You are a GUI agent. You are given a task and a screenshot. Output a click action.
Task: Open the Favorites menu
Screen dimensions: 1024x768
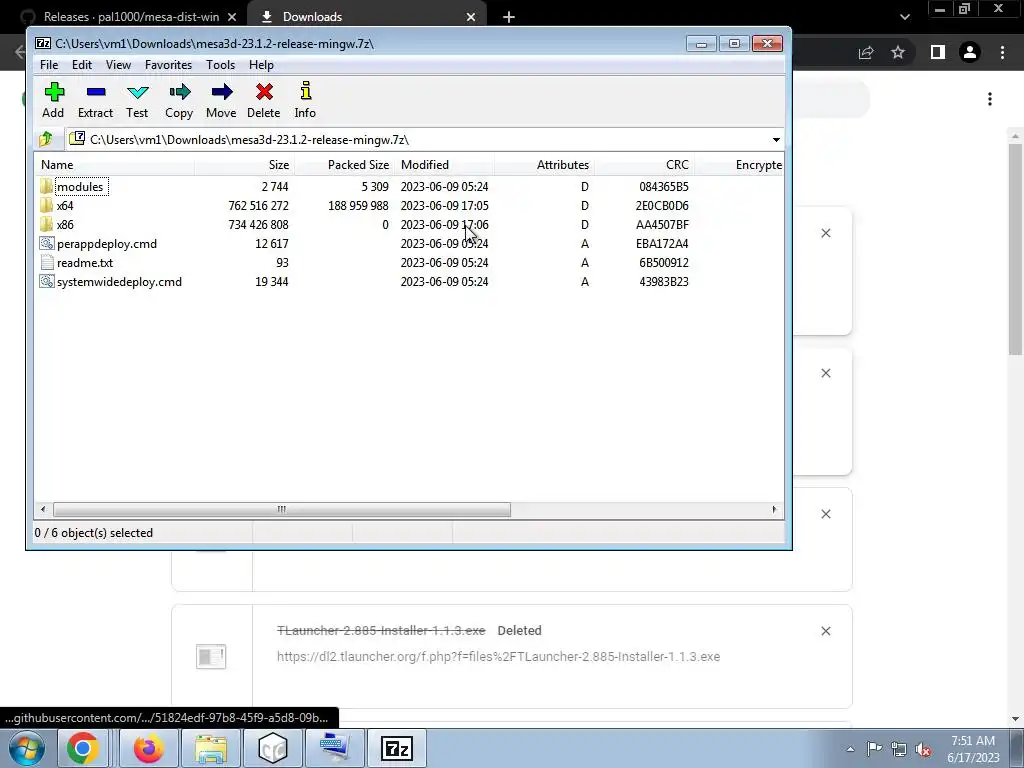168,65
